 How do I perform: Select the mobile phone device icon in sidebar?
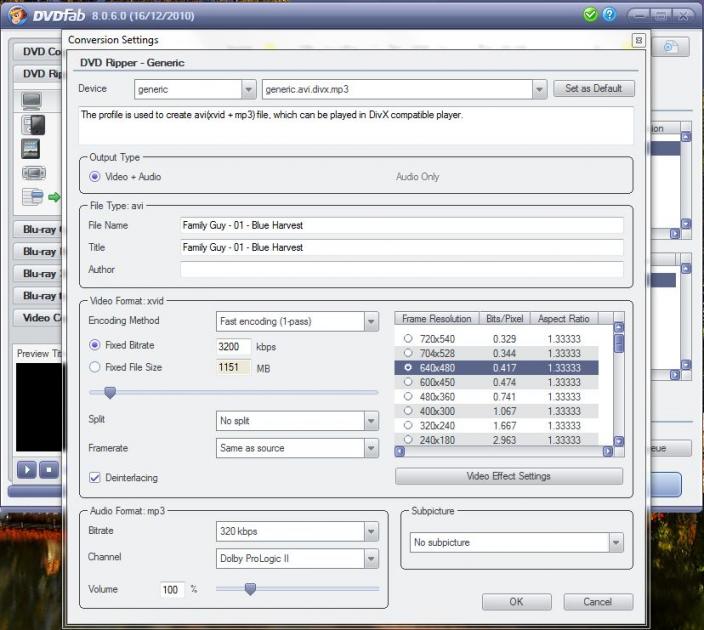pyautogui.click(x=33, y=125)
